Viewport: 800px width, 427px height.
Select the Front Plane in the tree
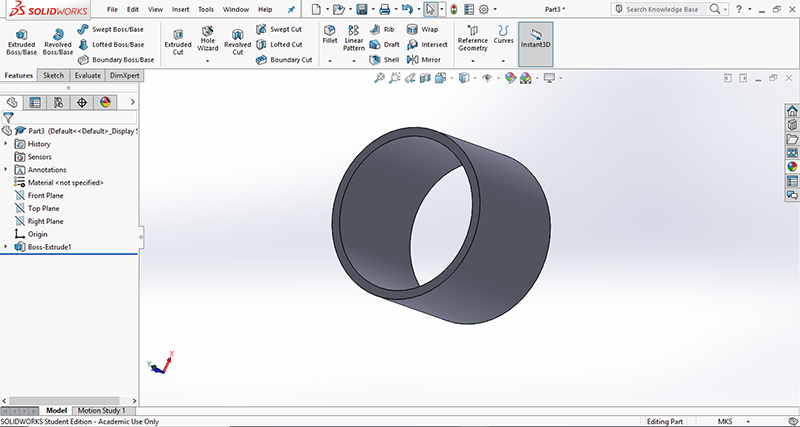[x=45, y=195]
